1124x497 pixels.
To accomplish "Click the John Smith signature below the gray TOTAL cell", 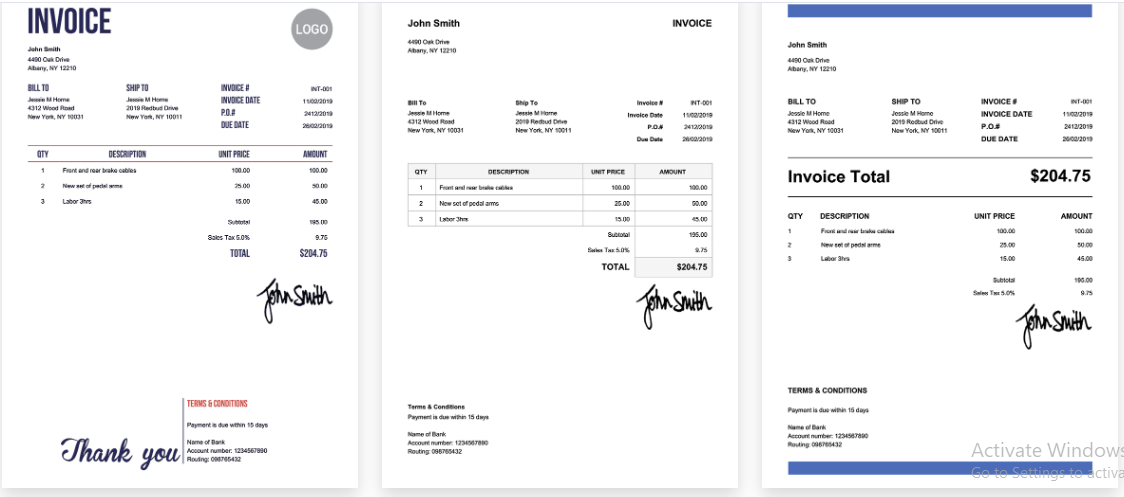I will click(674, 306).
